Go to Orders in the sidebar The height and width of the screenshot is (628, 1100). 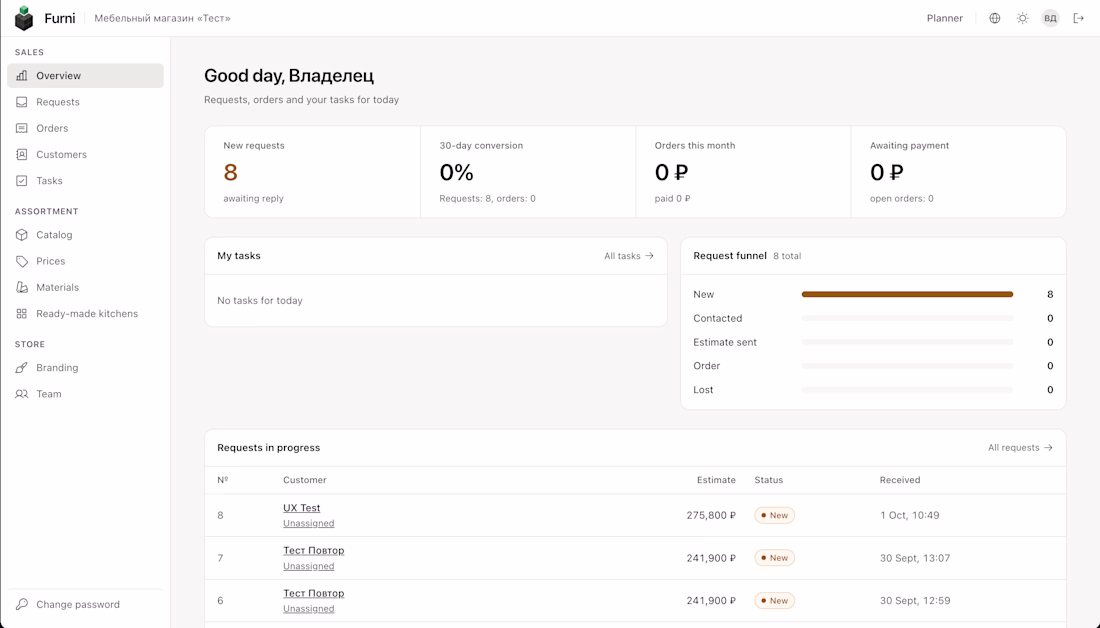pos(86,128)
